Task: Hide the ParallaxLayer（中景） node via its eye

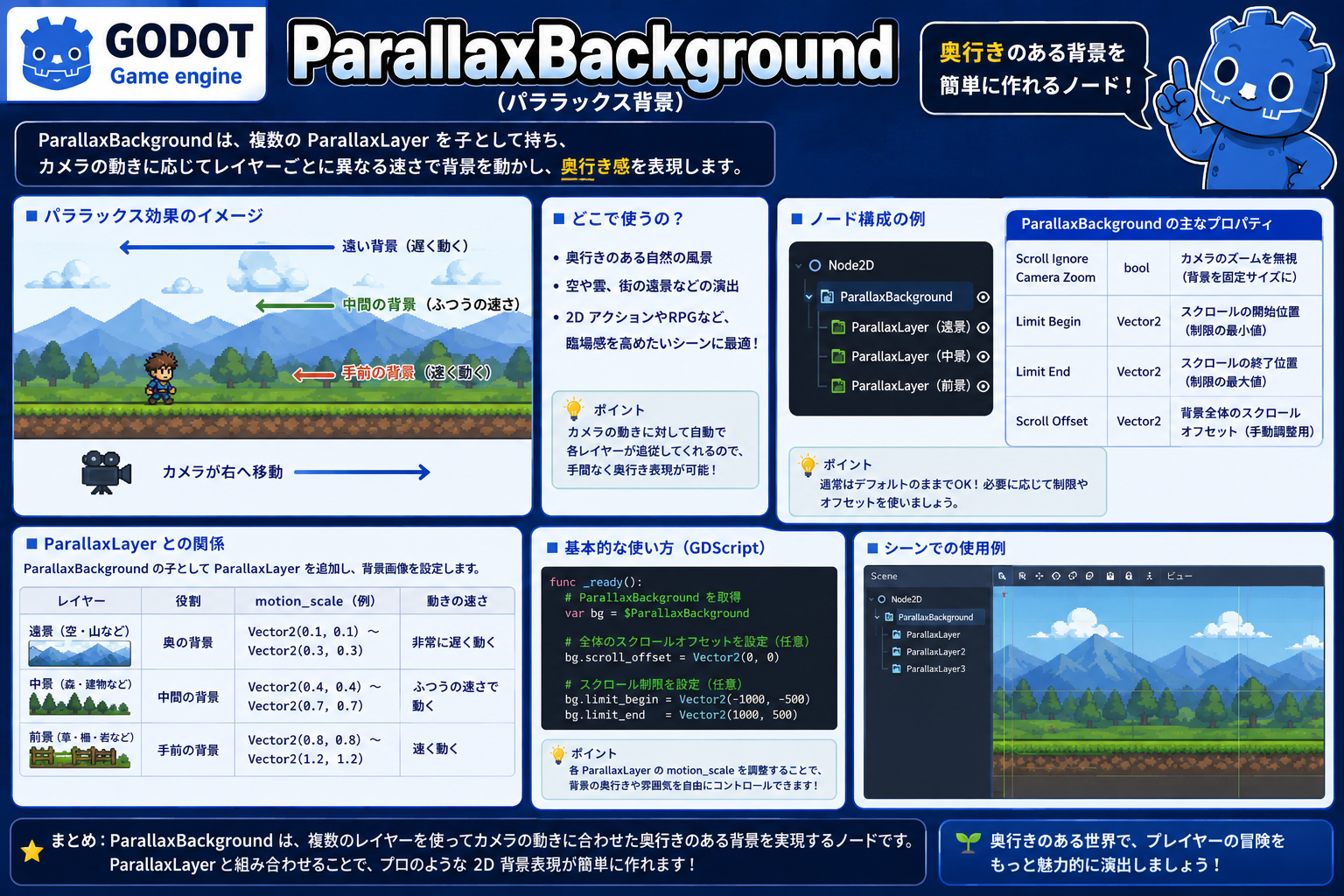Action: pyautogui.click(x=983, y=356)
